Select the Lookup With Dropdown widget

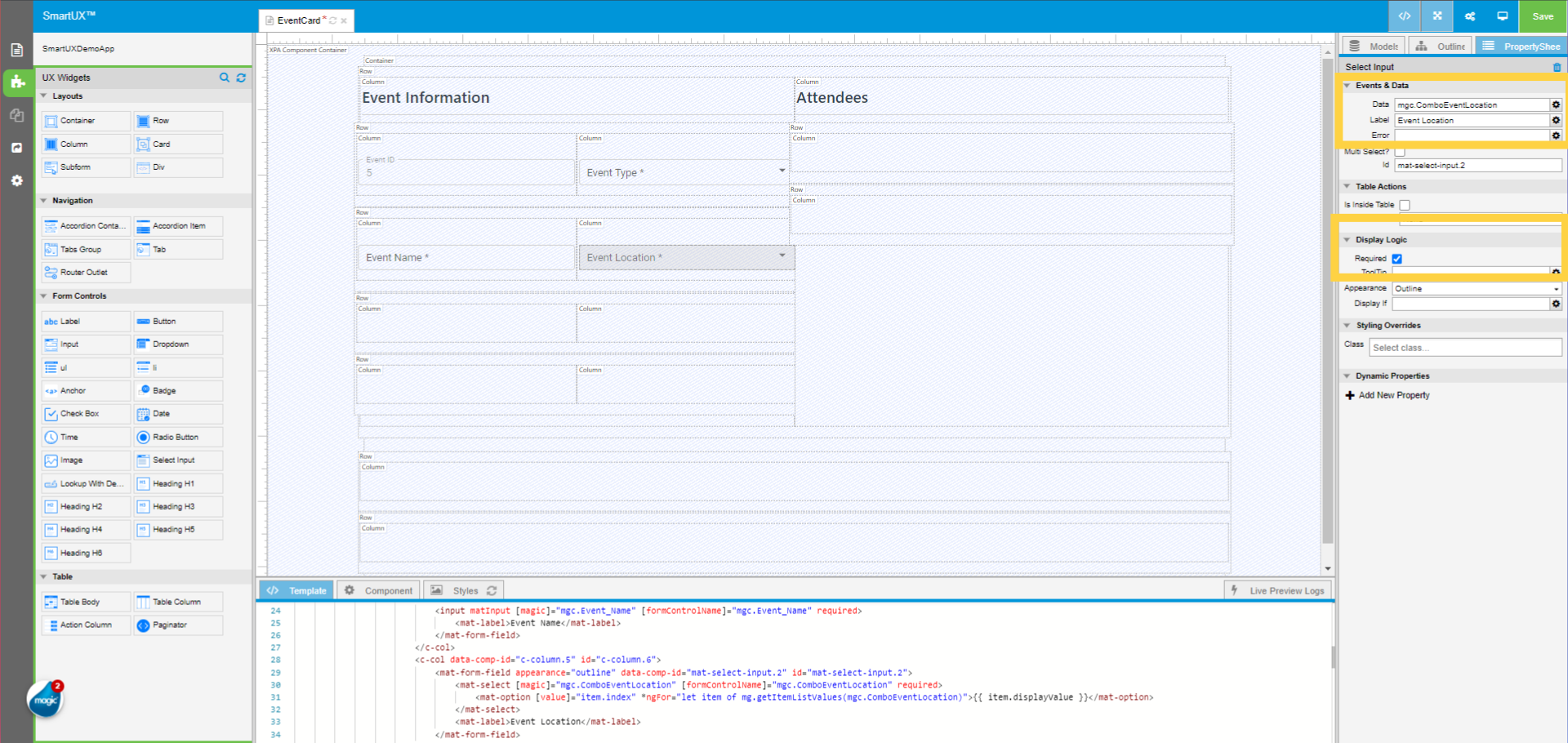pyautogui.click(x=85, y=483)
